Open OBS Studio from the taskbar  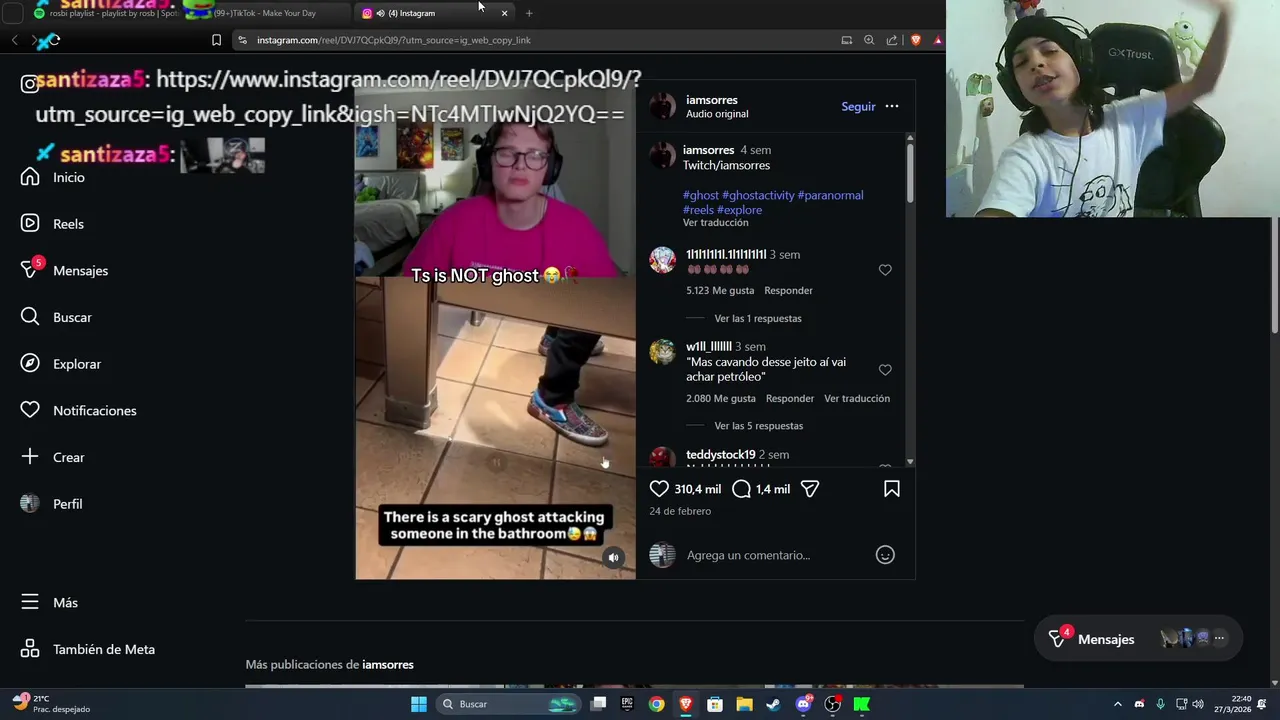(x=832, y=704)
